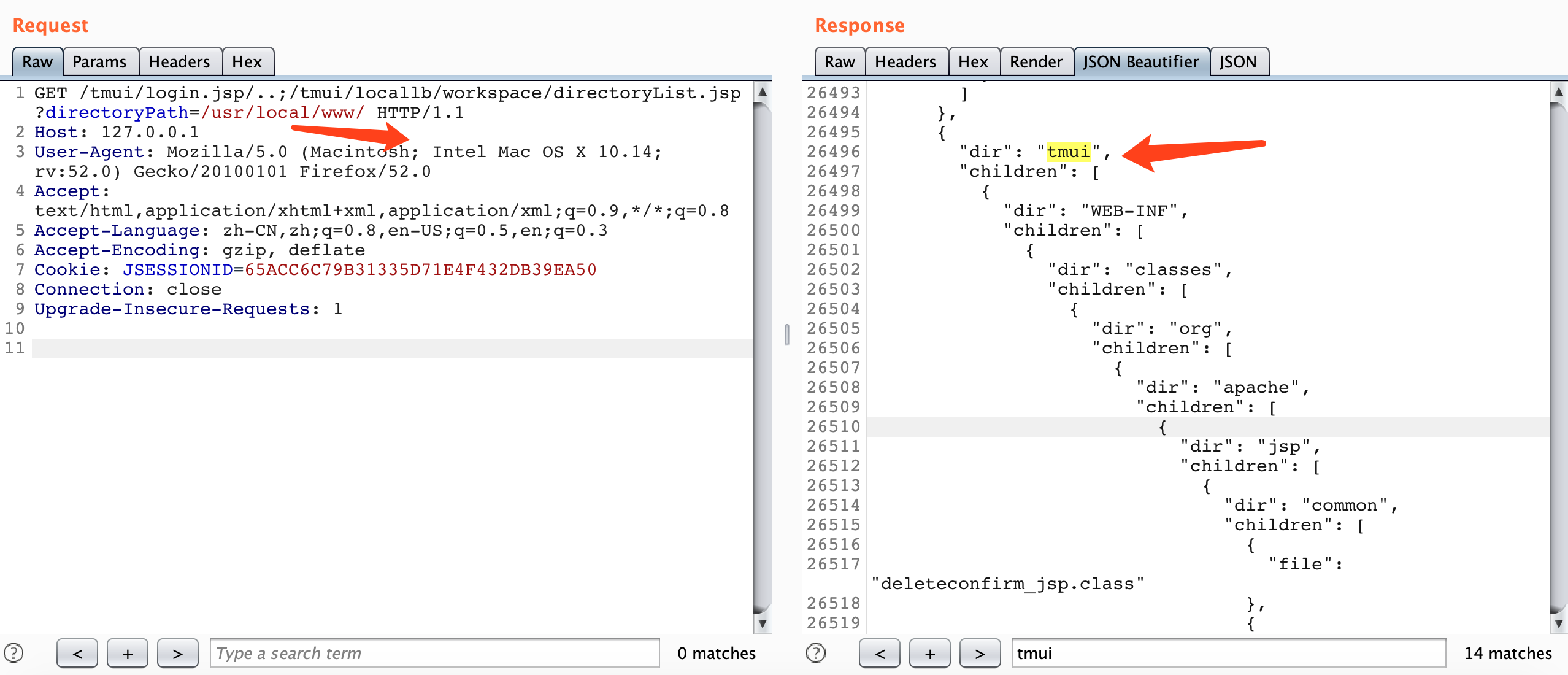1568x675 pixels.
Task: Click previous match button in Response search
Action: coord(880,653)
